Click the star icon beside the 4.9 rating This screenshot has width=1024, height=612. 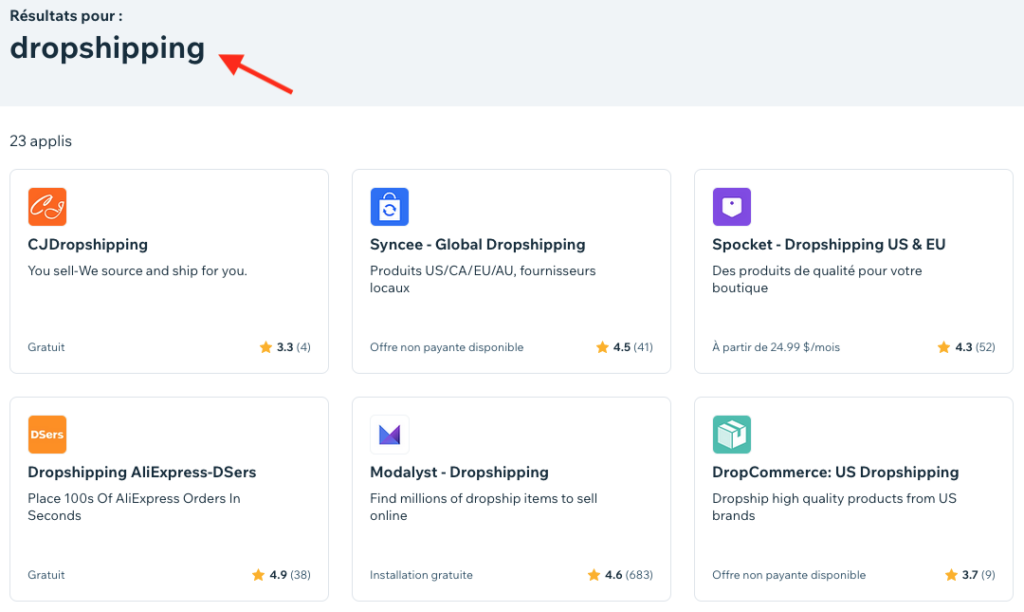[259, 575]
